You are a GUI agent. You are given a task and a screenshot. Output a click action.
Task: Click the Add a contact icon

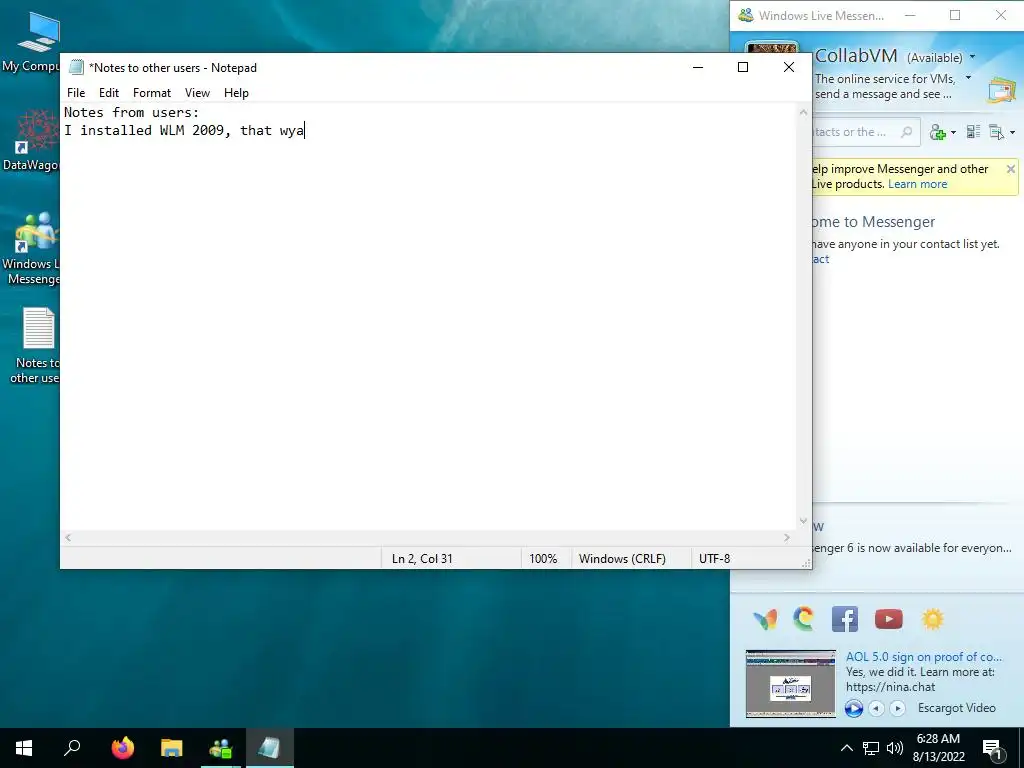938,133
